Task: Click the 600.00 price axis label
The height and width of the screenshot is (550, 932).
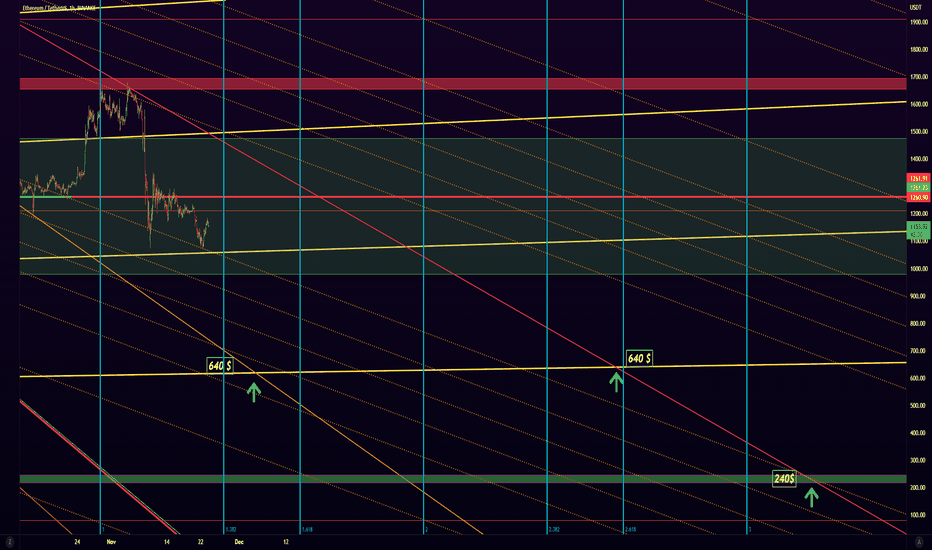Action: tap(918, 378)
